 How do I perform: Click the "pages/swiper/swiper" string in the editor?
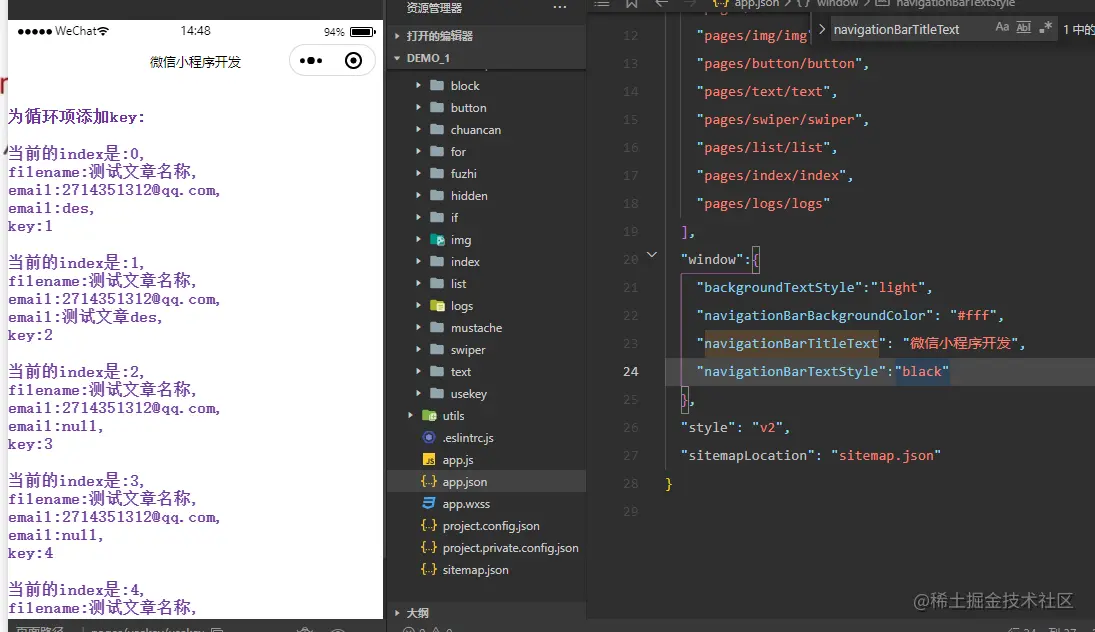[x=779, y=119]
